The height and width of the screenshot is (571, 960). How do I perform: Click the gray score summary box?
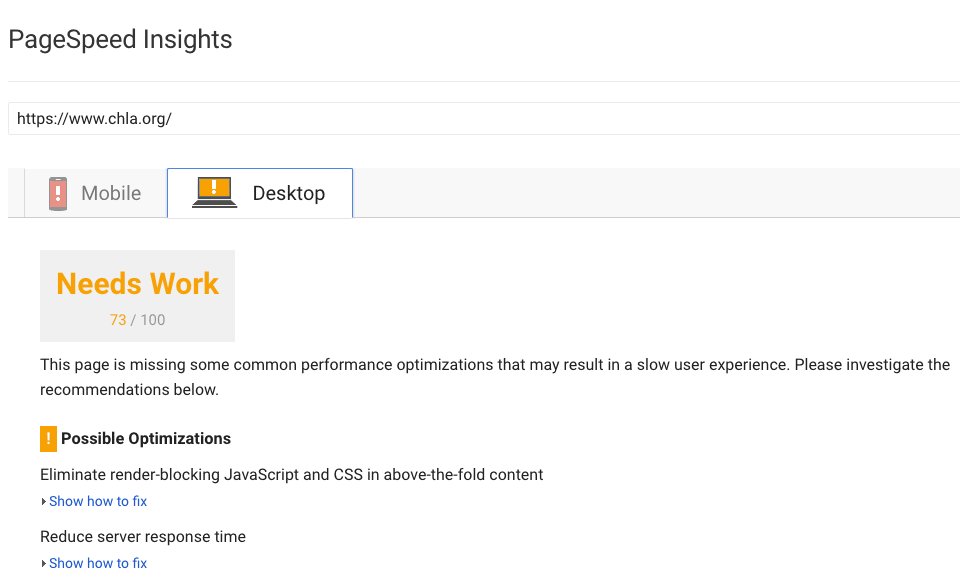pos(137,296)
